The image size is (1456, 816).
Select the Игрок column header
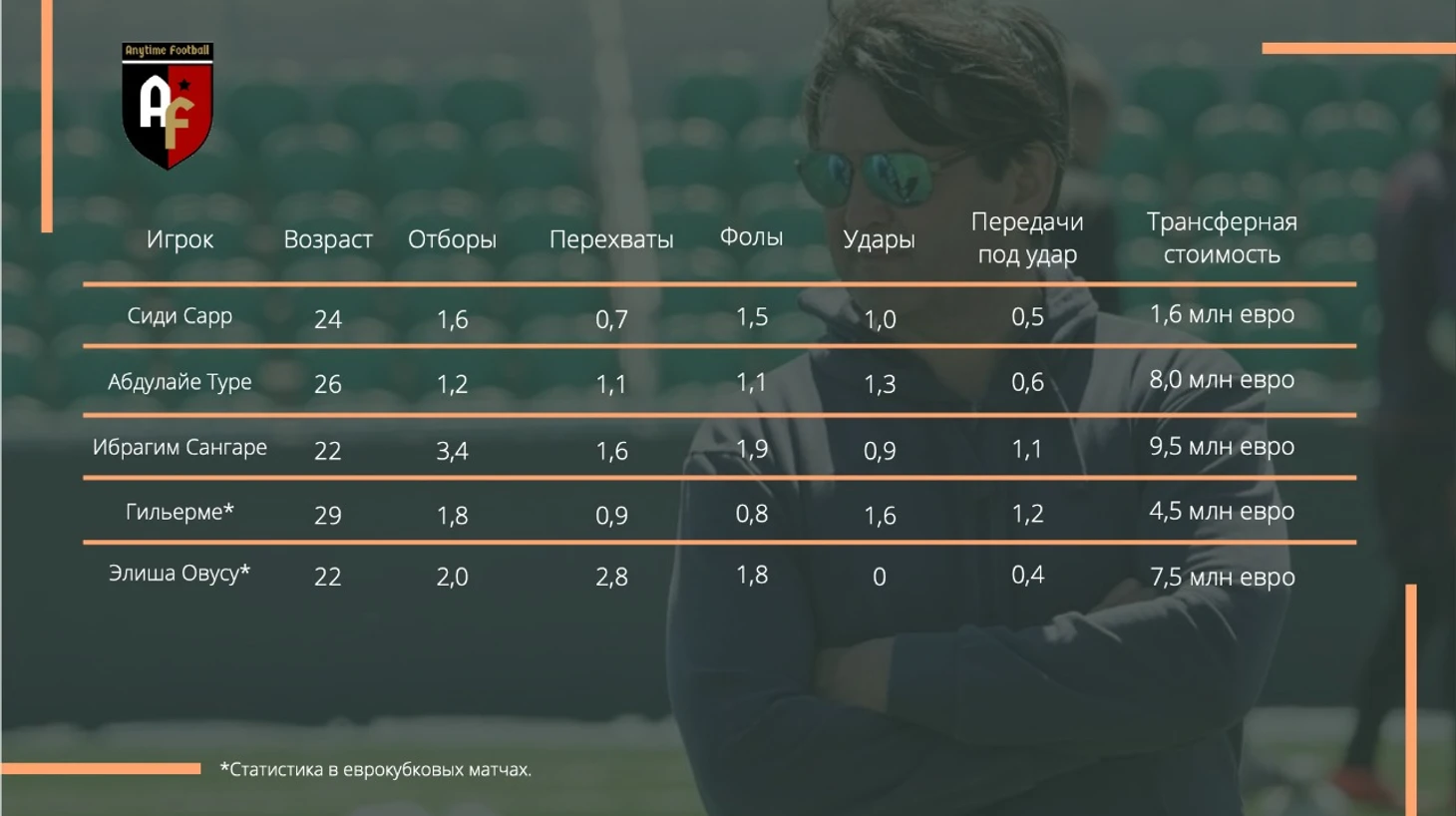point(180,239)
